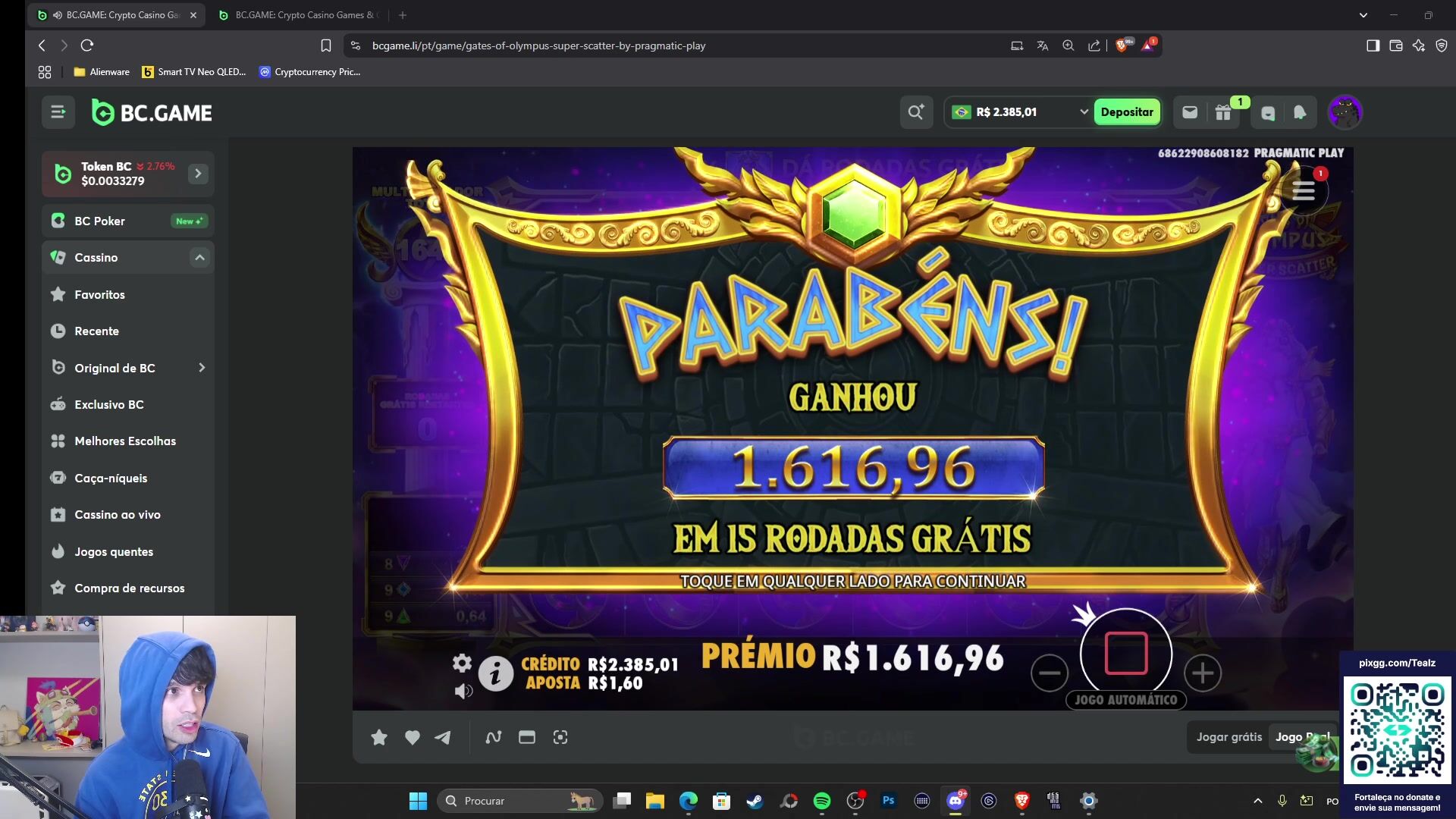This screenshot has height=819, width=1456.
Task: Share the game with paper plane icon
Action: pyautogui.click(x=443, y=737)
